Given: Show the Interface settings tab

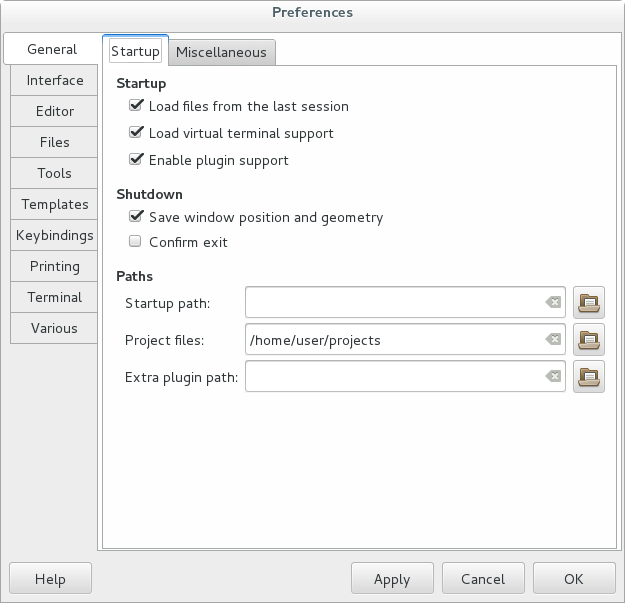Looking at the screenshot, I should pyautogui.click(x=55, y=80).
